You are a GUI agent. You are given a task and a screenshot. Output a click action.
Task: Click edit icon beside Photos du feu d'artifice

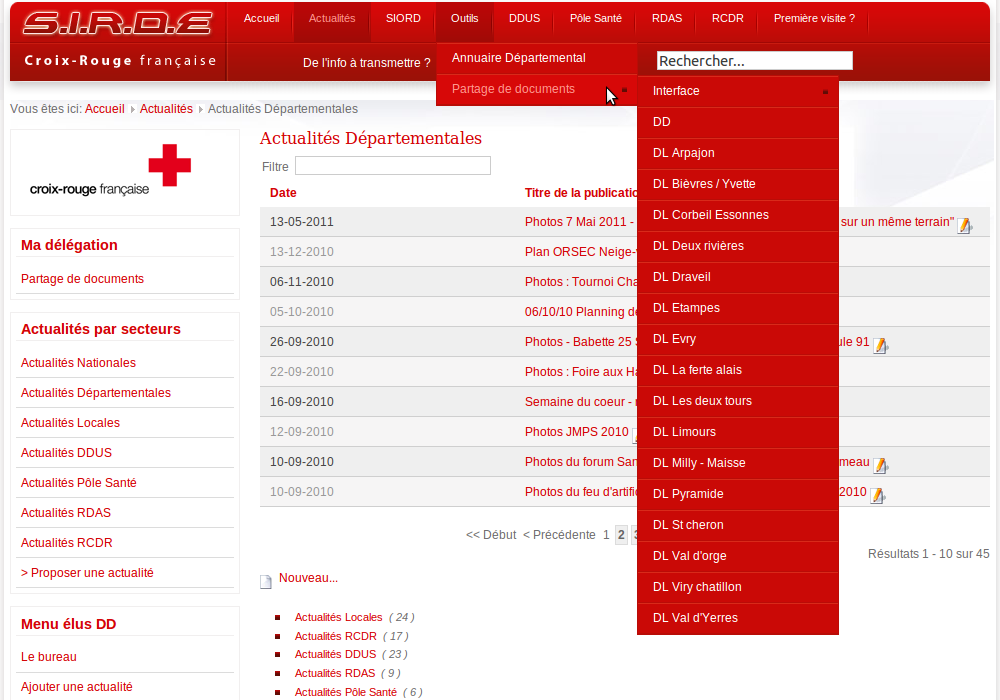[x=877, y=495]
